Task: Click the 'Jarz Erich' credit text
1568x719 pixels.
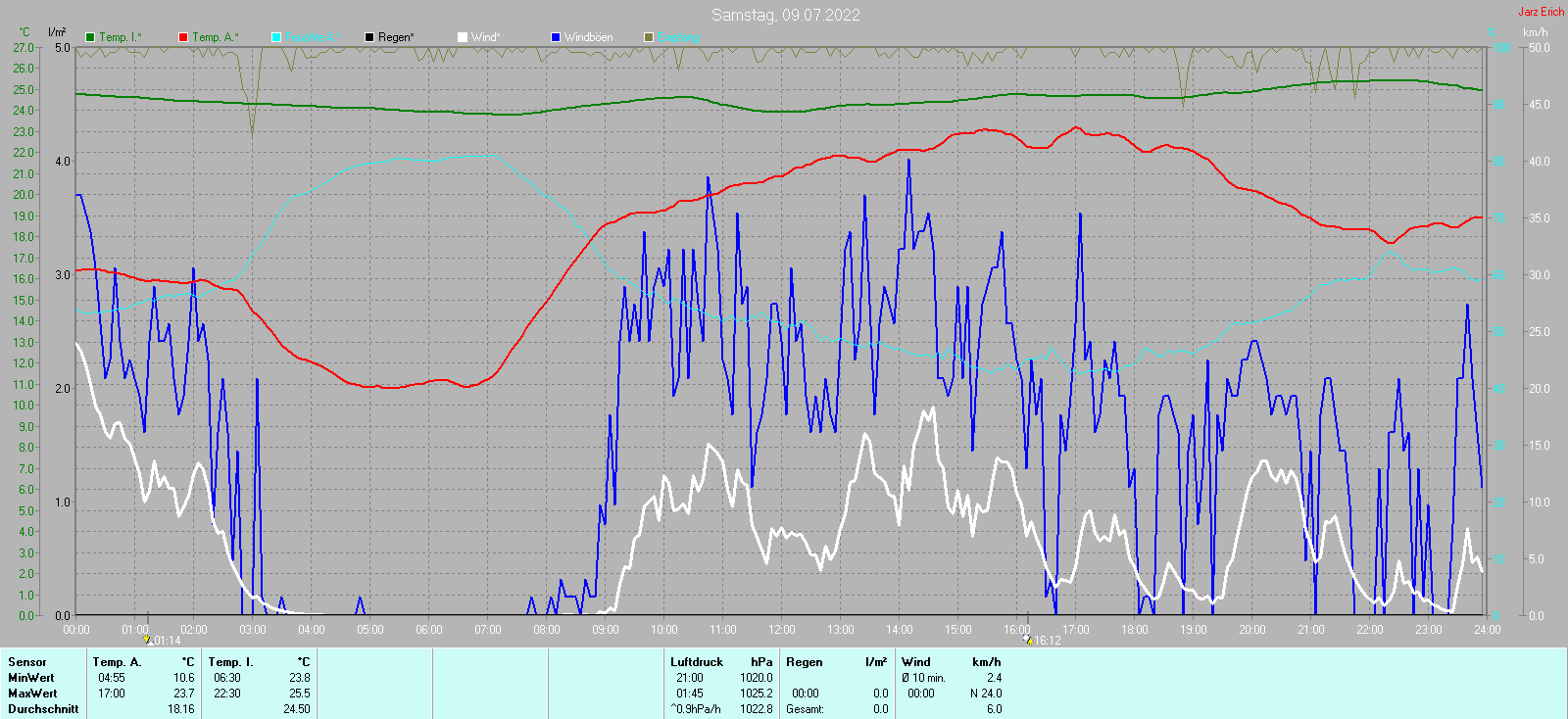Action: [x=1542, y=12]
